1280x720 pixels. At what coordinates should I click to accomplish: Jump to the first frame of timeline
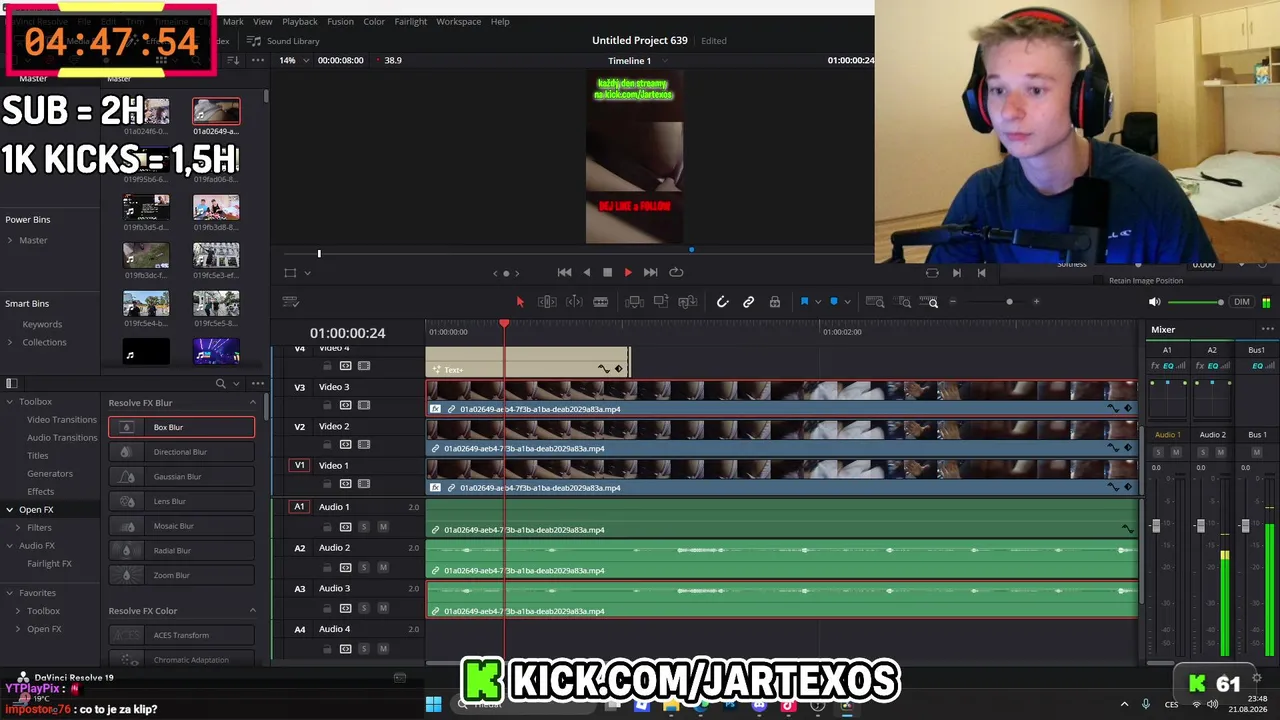coord(564,272)
